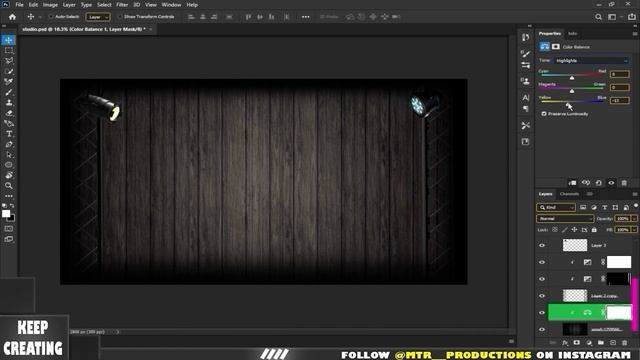Viewport: 640px width, 360px height.
Task: Lock all layer attributes padlock icon
Action: point(594,230)
